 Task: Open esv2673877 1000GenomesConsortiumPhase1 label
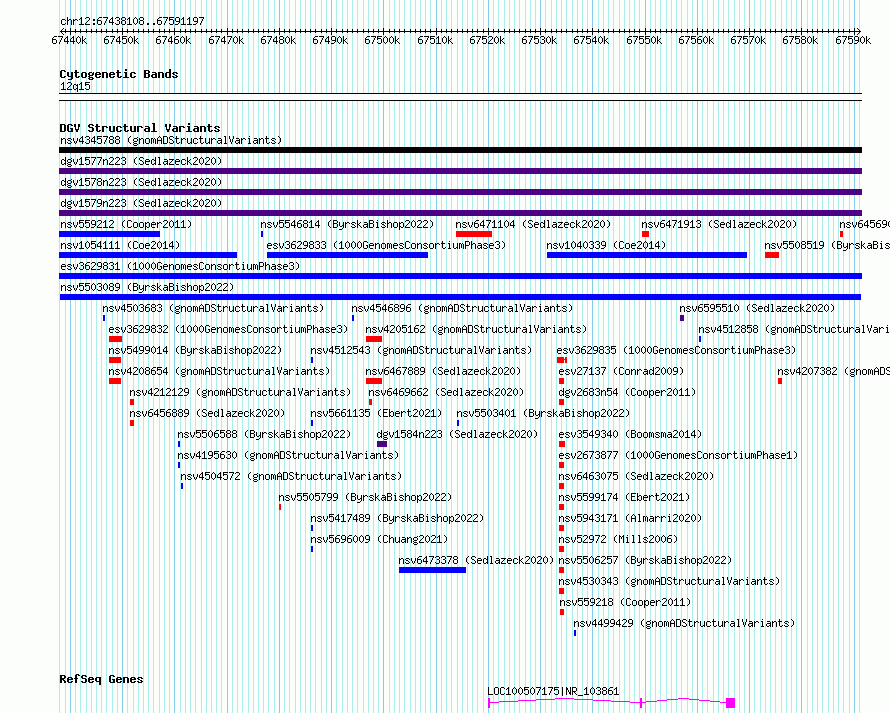[x=678, y=455]
